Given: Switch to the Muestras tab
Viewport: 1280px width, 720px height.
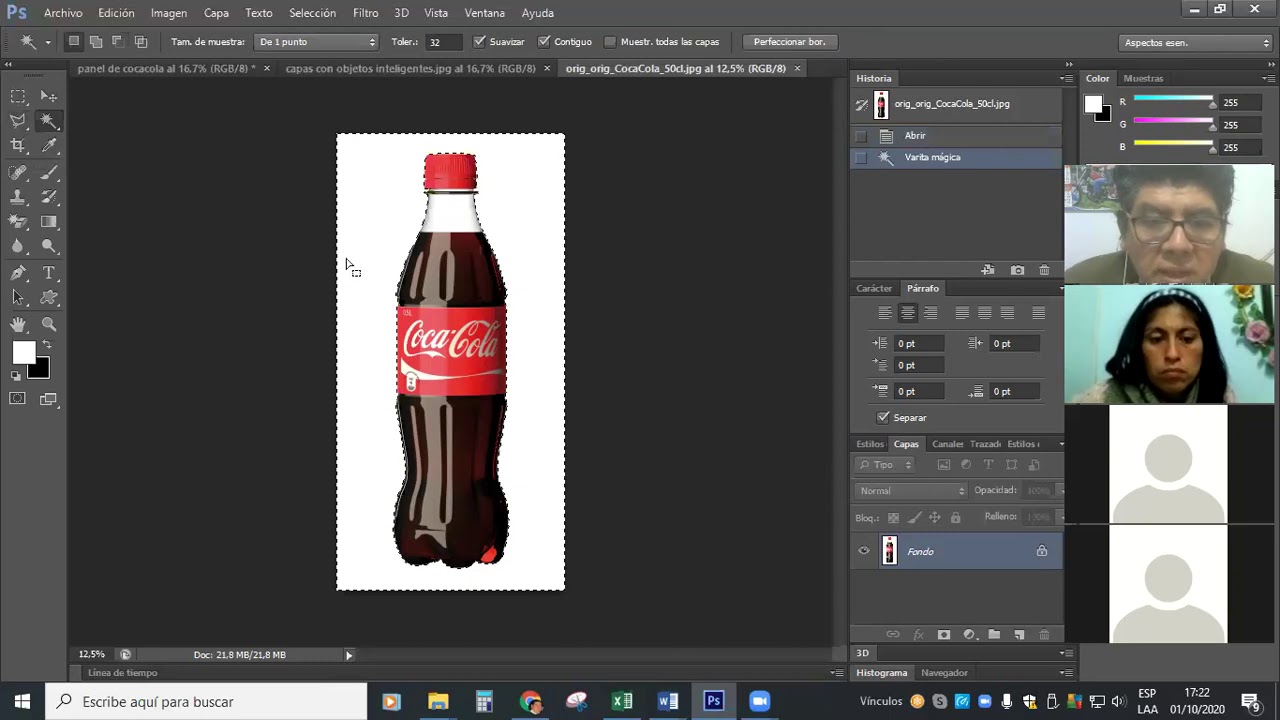Looking at the screenshot, I should (1143, 78).
